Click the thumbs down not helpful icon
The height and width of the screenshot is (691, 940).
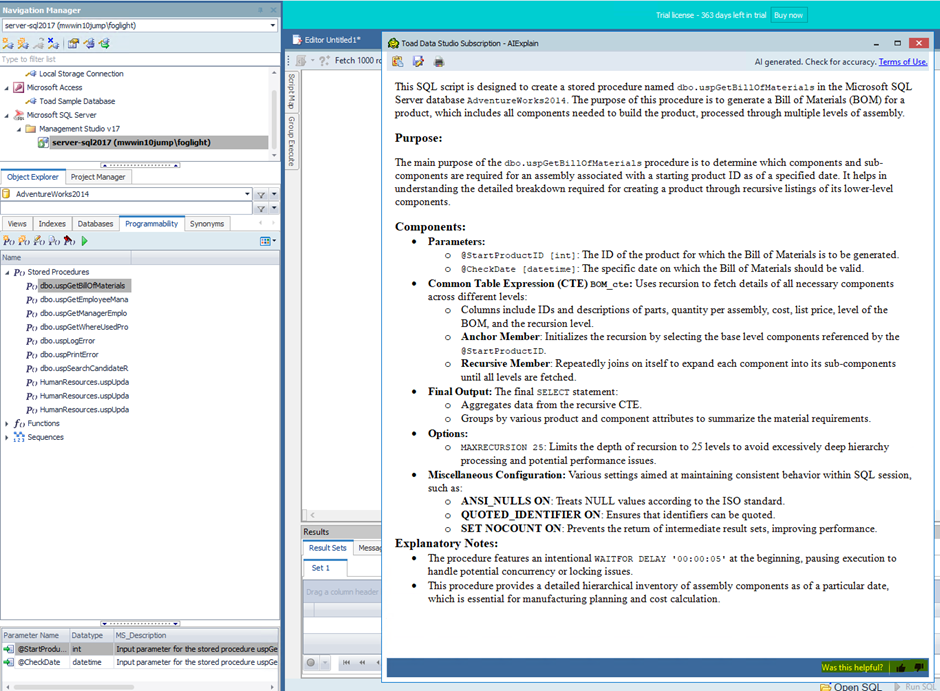pyautogui.click(x=918, y=667)
